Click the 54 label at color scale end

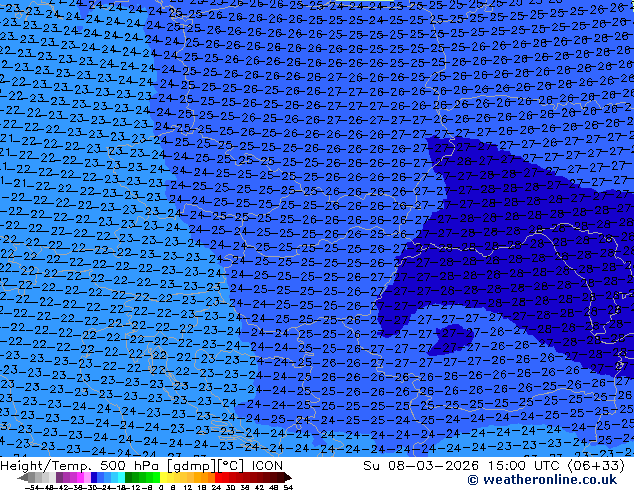[288, 487]
